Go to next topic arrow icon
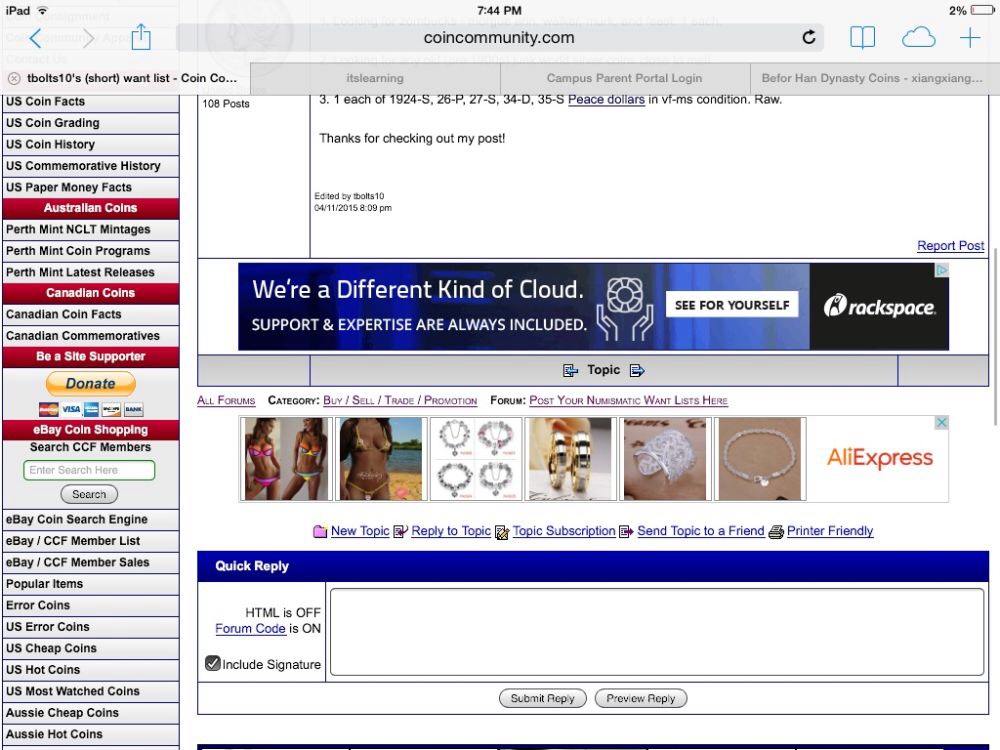This screenshot has width=1000, height=750. tap(637, 371)
